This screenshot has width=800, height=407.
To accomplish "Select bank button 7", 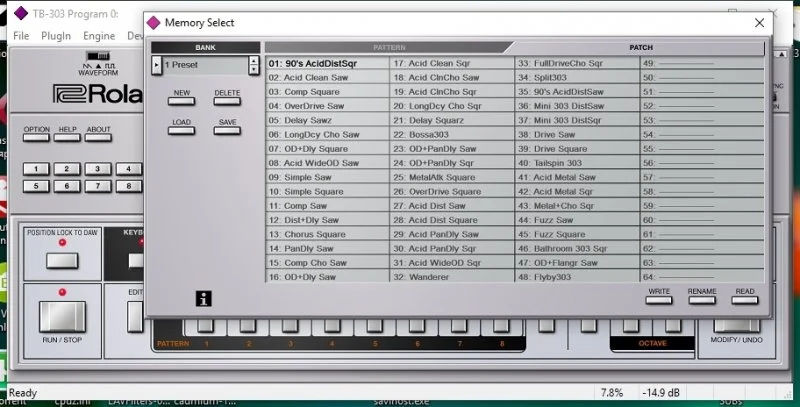I will (x=98, y=186).
